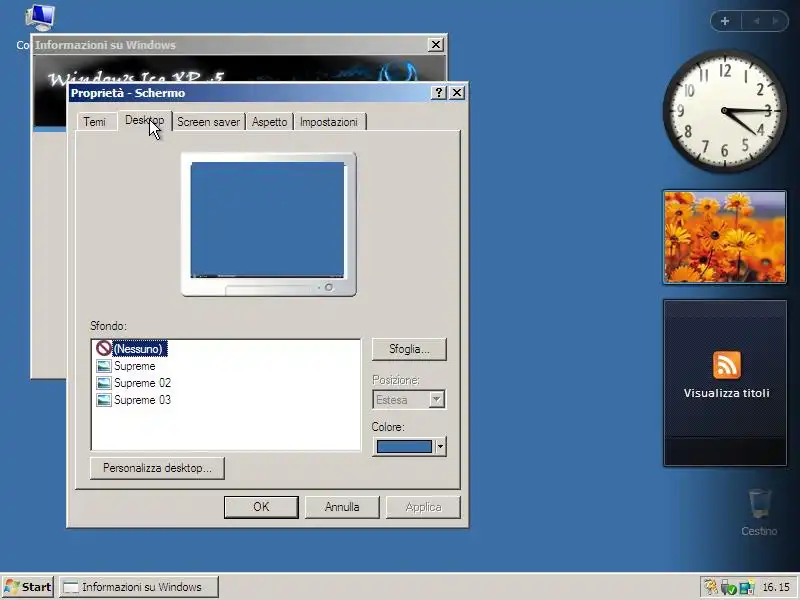Close the Proprietà - Schermo dialog
Screen dimensions: 800x600
coord(457,93)
